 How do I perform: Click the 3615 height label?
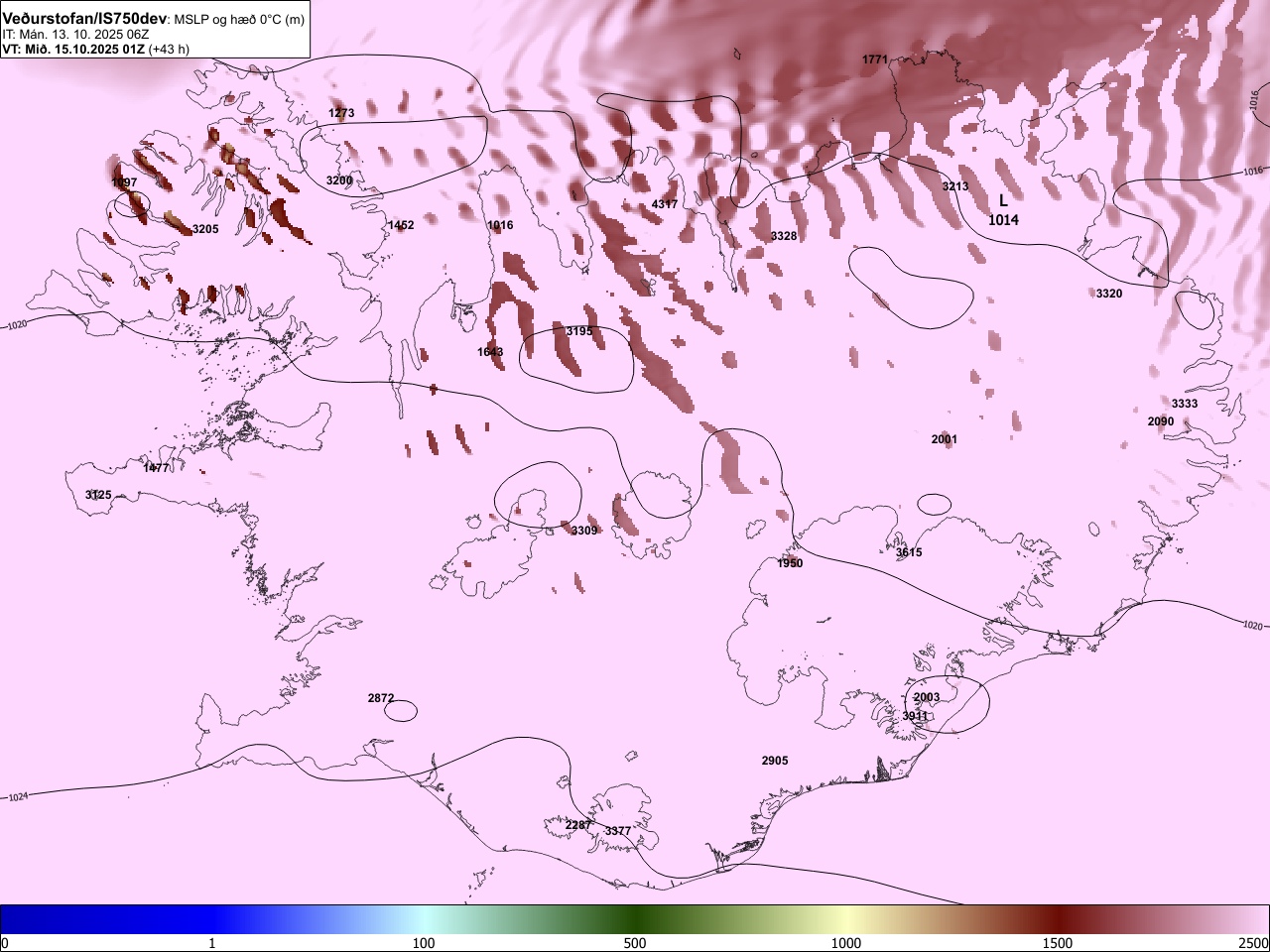point(909,552)
